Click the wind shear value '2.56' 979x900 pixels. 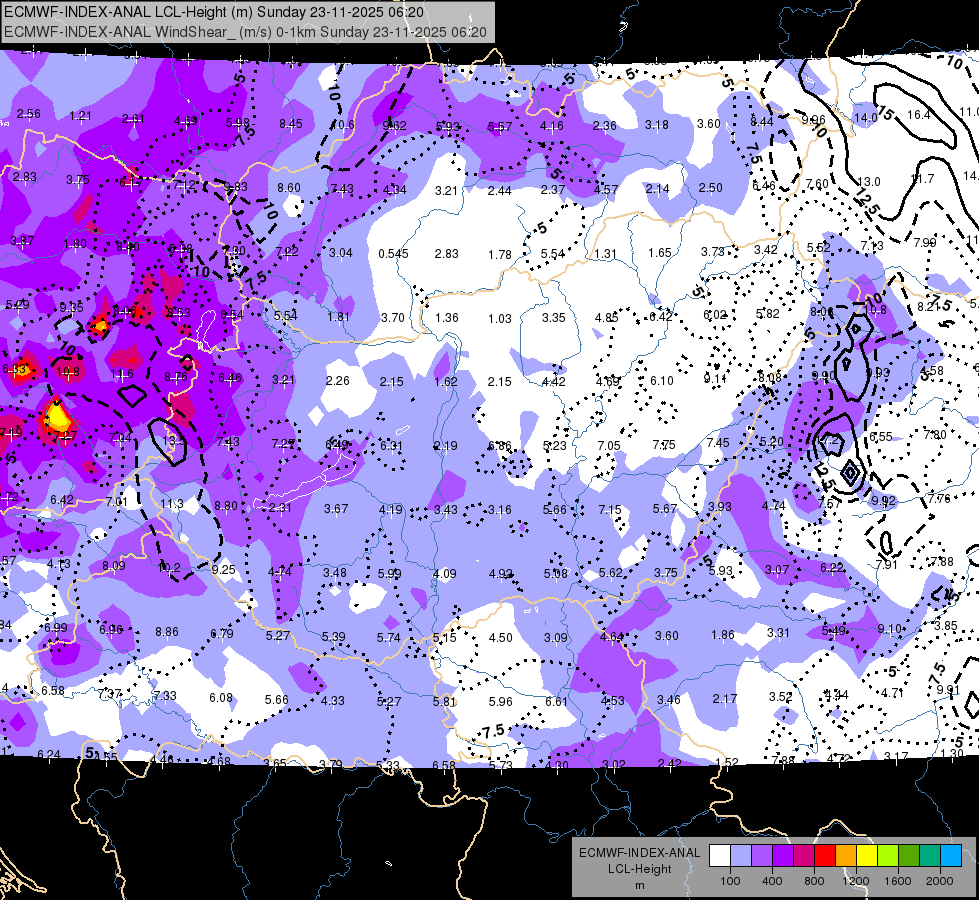(x=29, y=114)
